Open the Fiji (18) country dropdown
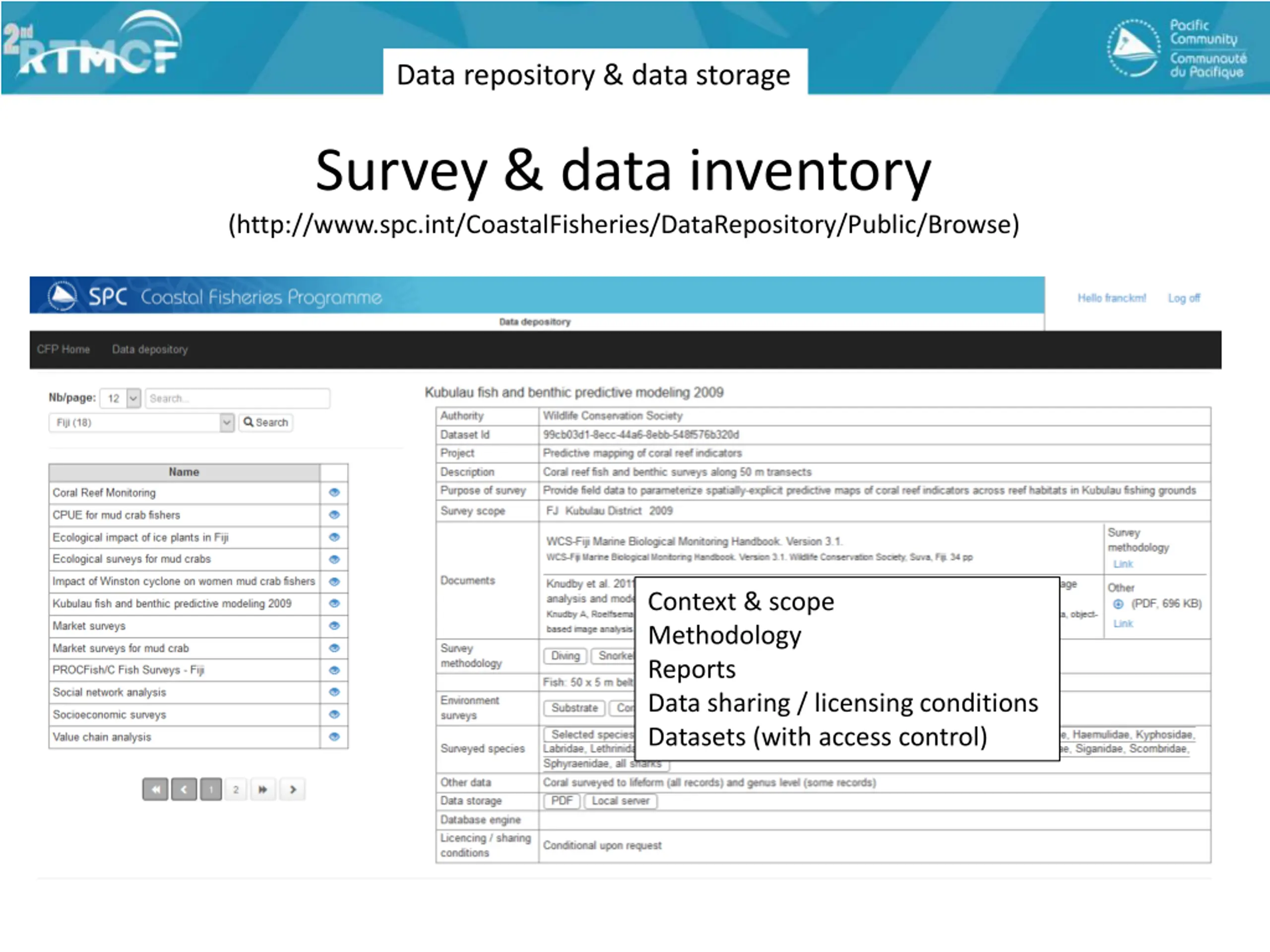1270x952 pixels. [141, 423]
